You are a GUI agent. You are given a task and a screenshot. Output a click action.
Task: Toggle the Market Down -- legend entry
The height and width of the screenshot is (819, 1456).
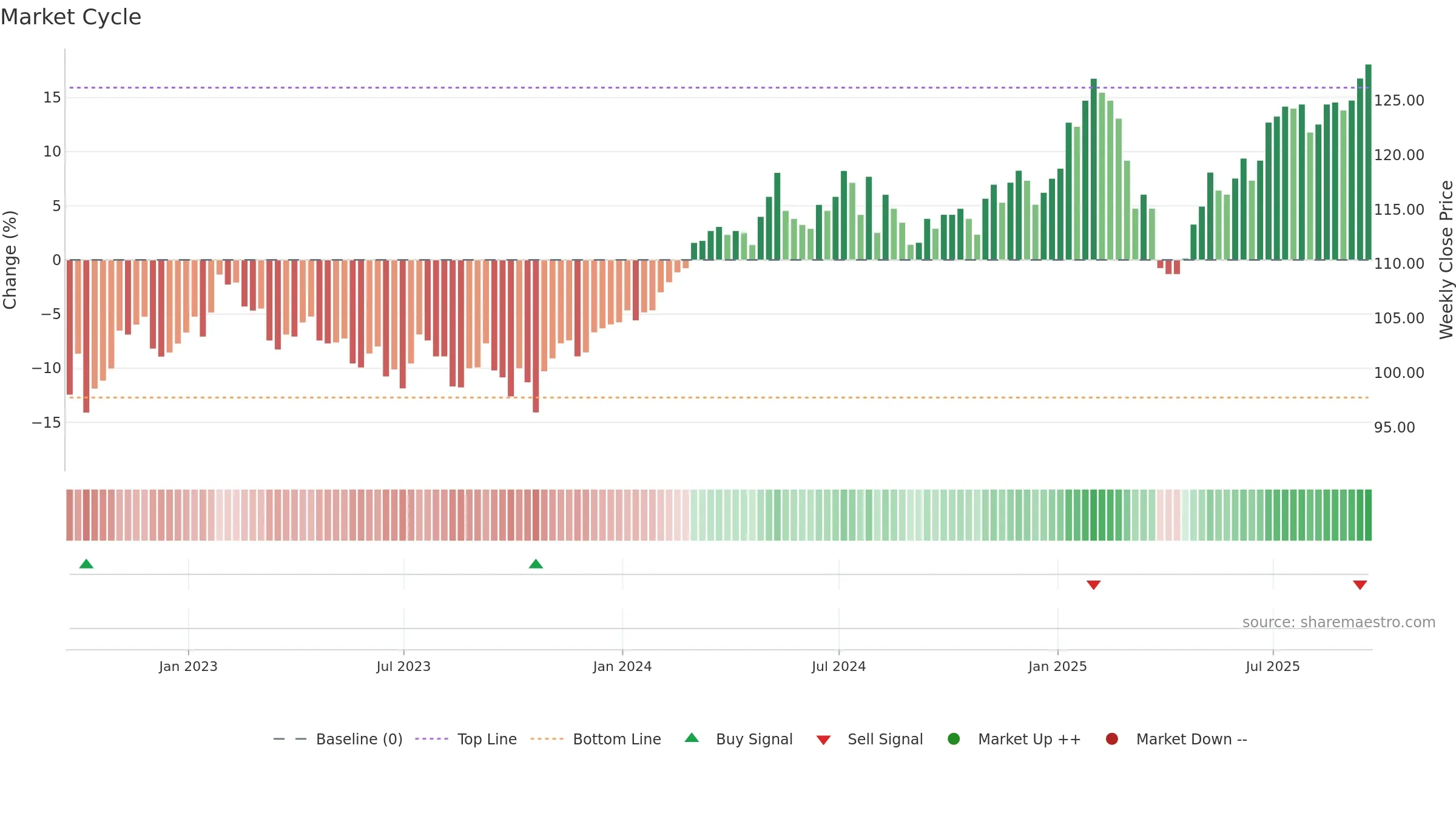1176,739
